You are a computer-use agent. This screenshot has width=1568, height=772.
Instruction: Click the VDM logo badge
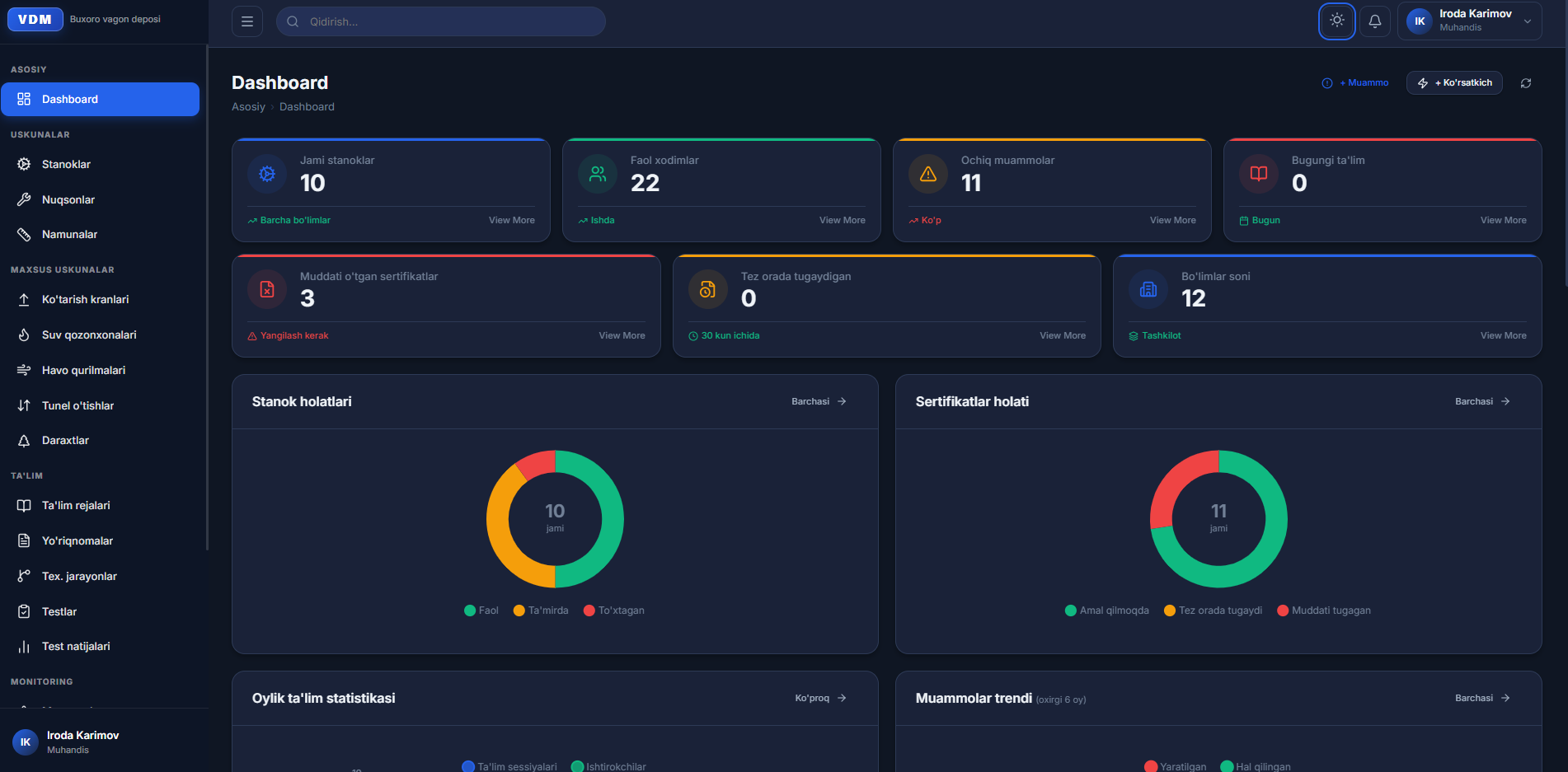point(35,19)
